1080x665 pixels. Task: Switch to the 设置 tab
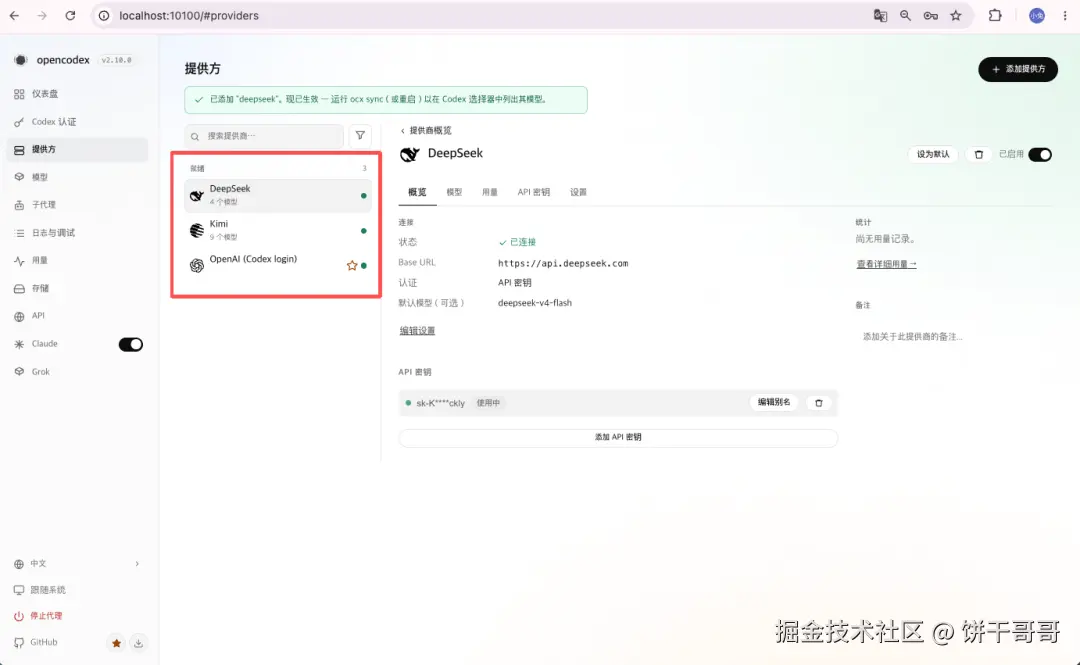point(578,192)
